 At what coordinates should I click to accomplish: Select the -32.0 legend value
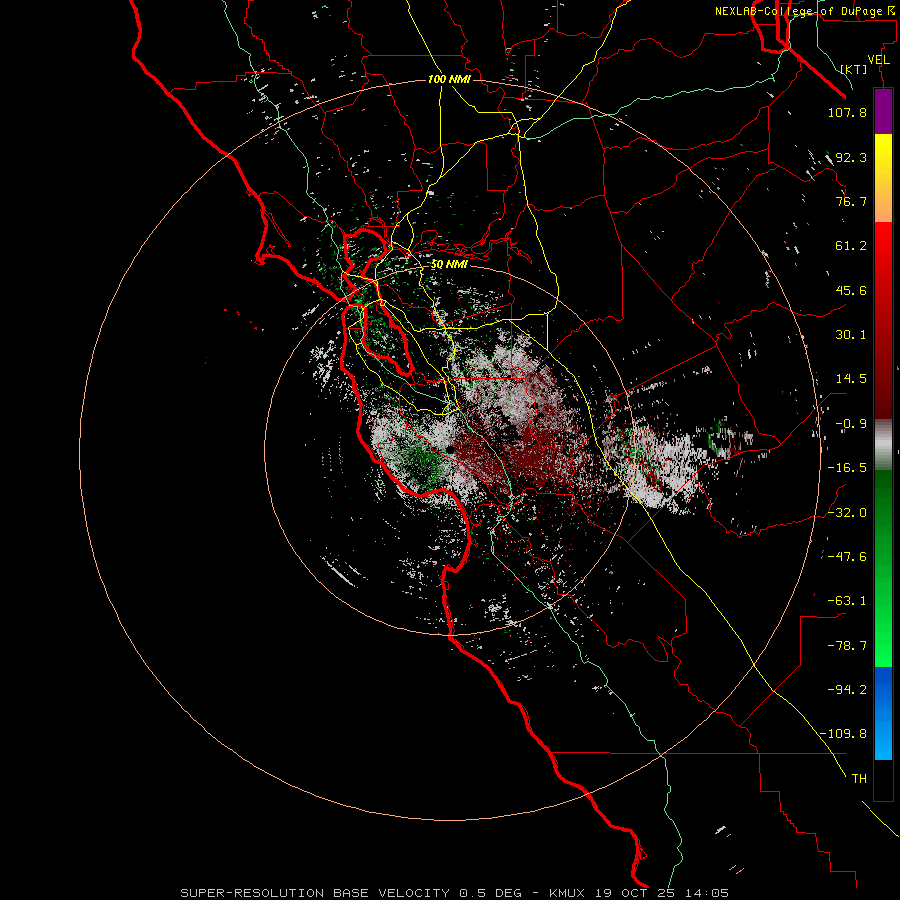(847, 512)
